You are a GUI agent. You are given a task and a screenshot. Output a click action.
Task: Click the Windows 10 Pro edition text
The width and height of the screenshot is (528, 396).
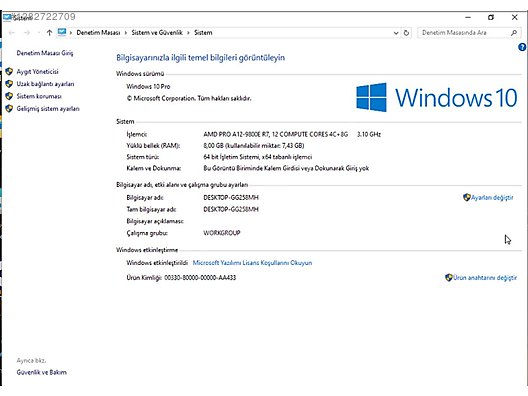tap(148, 87)
